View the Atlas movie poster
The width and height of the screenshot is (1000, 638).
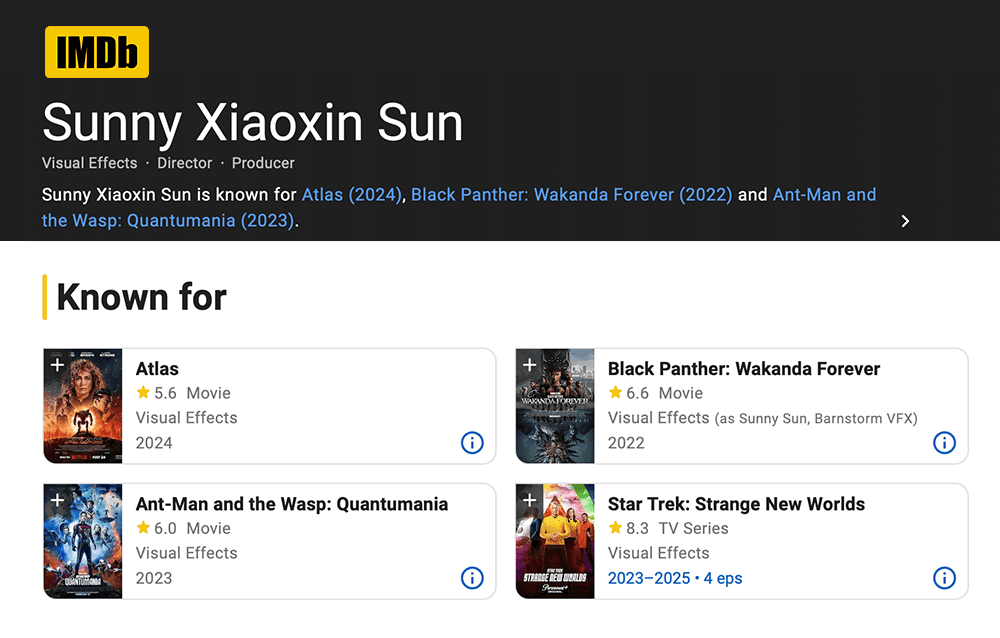[83, 406]
